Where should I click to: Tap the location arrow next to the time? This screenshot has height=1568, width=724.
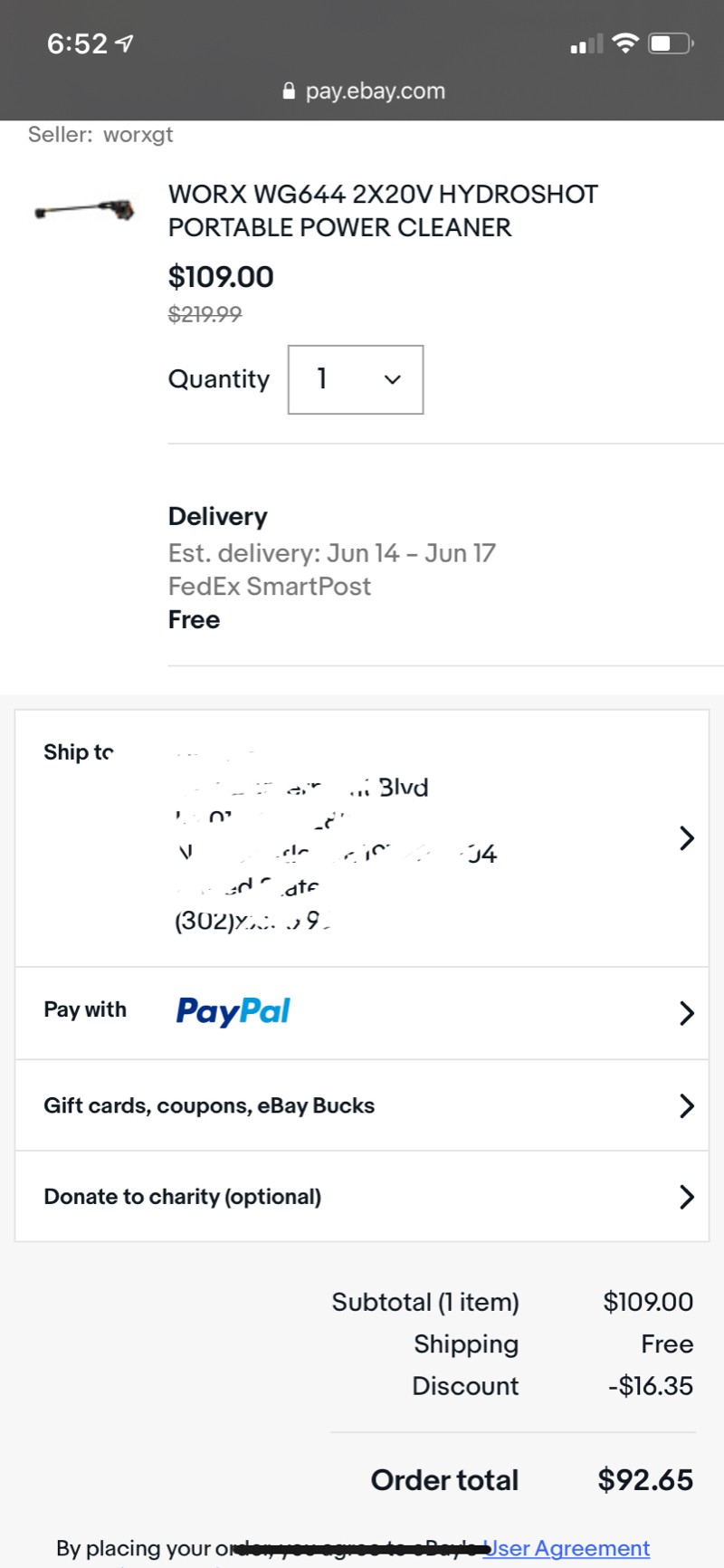125,43
